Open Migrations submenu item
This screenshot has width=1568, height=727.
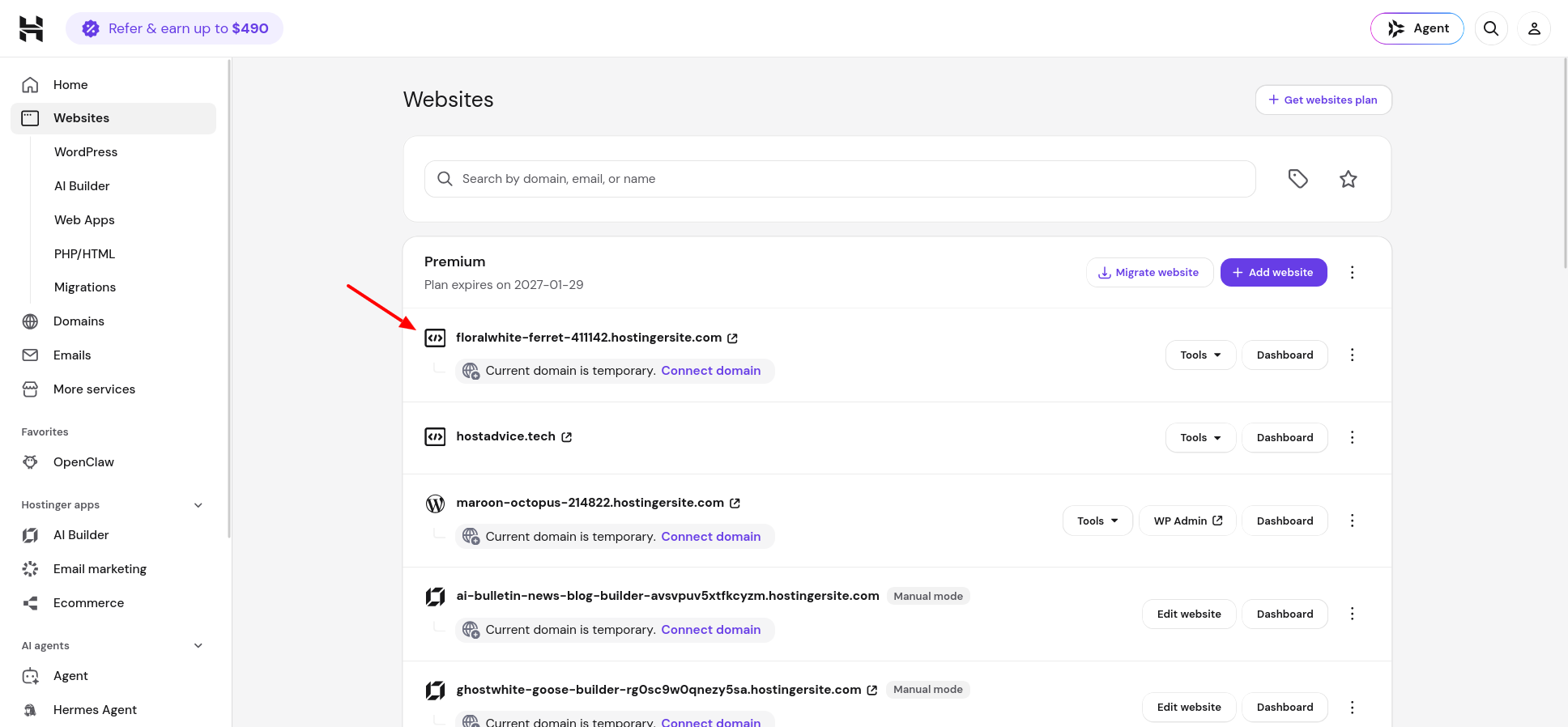tap(85, 287)
